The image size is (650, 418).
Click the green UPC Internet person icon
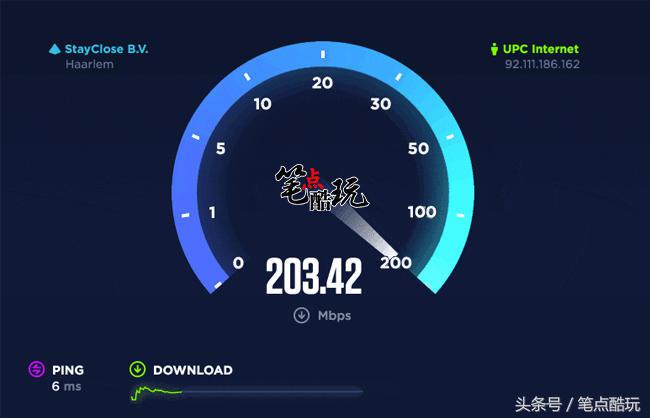[x=494, y=49]
